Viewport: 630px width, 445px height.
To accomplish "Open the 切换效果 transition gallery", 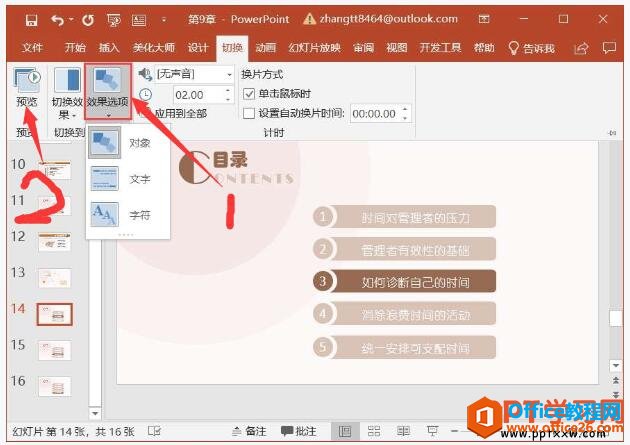I will pos(67,94).
